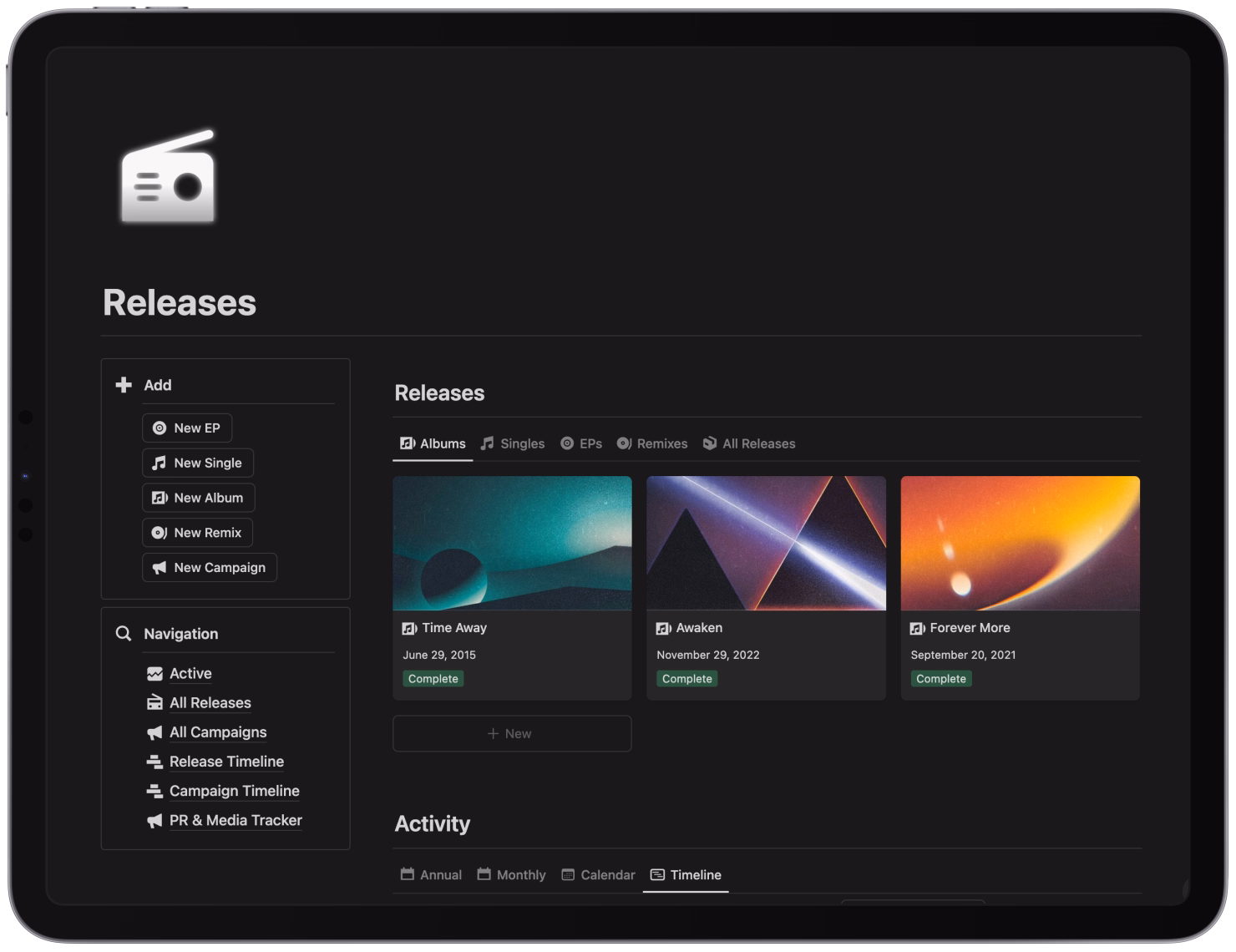Image resolution: width=1236 pixels, height=952 pixels.
Task: Open the Monthly activity tab
Action: pyautogui.click(x=511, y=874)
